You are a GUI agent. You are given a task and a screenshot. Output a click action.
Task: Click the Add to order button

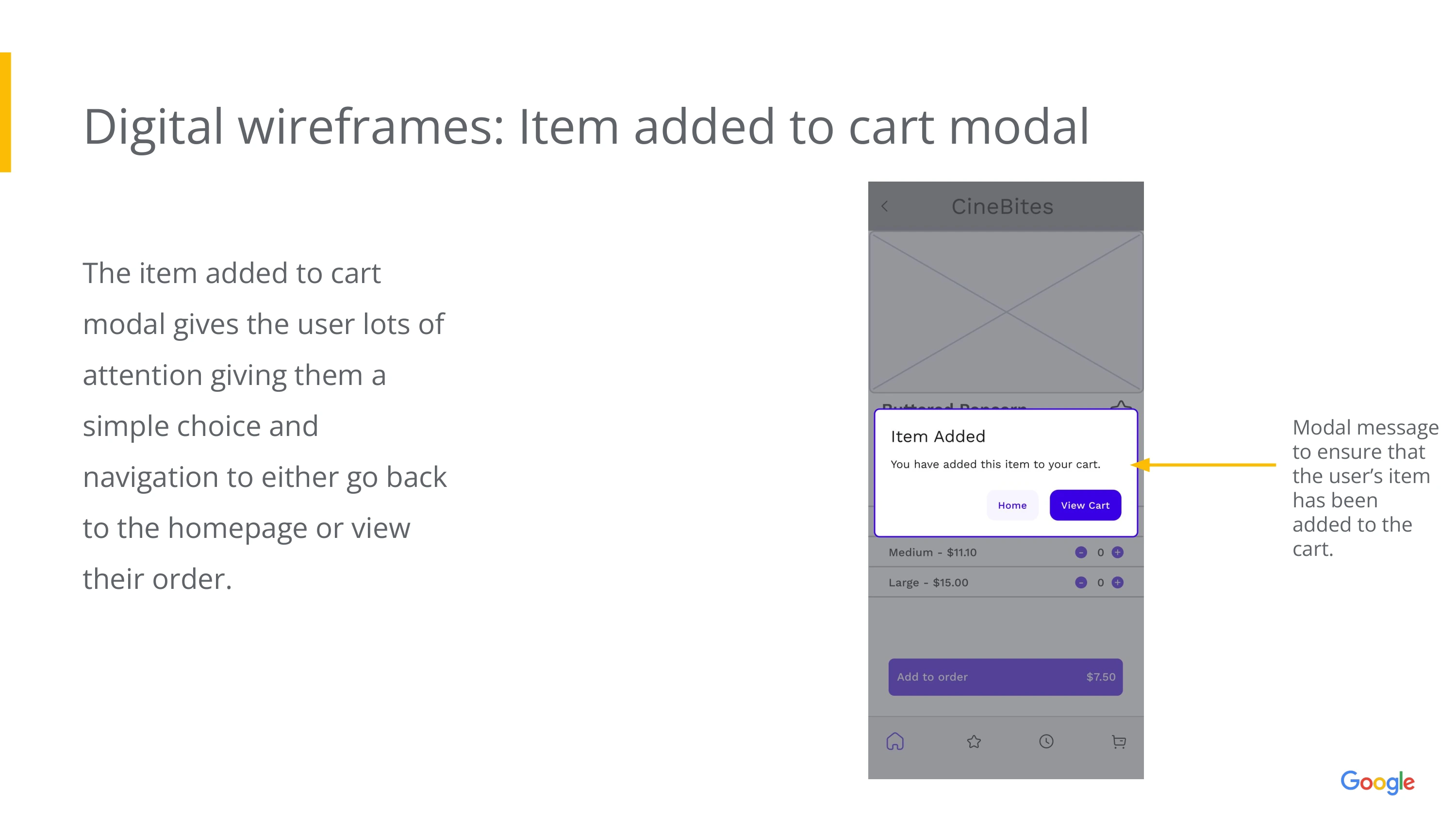(1005, 677)
